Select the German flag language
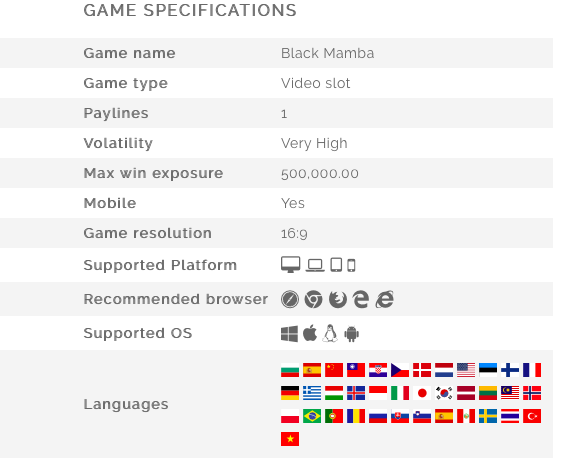 pyautogui.click(x=290, y=393)
